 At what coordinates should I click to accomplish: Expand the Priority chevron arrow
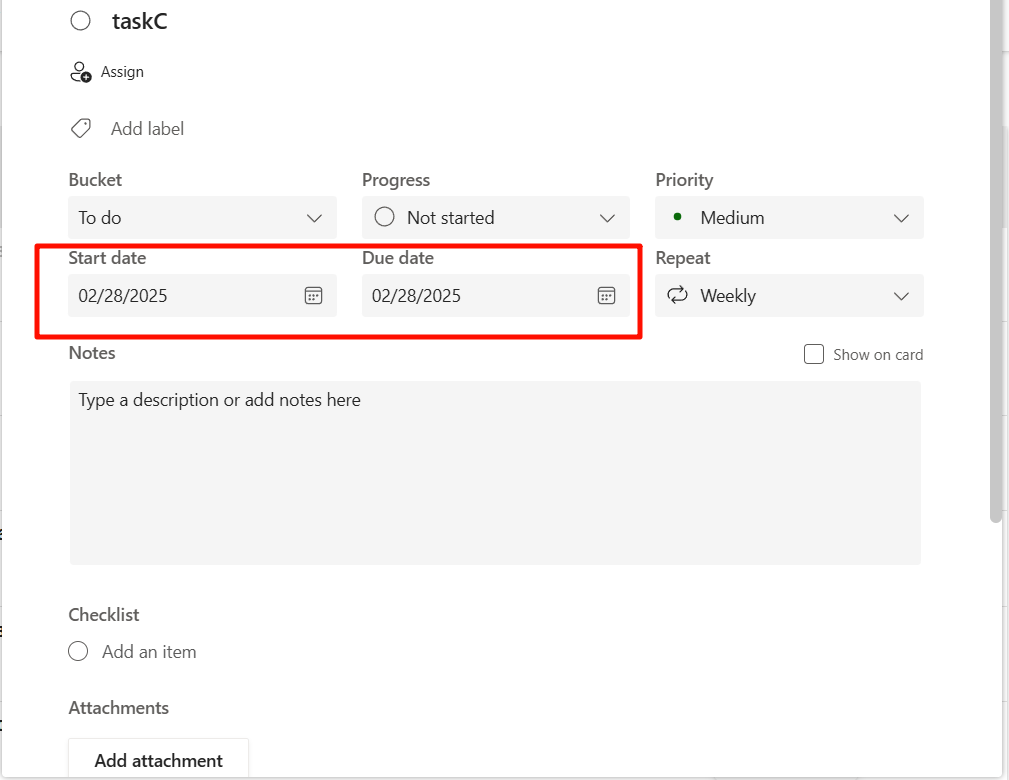[x=901, y=218]
